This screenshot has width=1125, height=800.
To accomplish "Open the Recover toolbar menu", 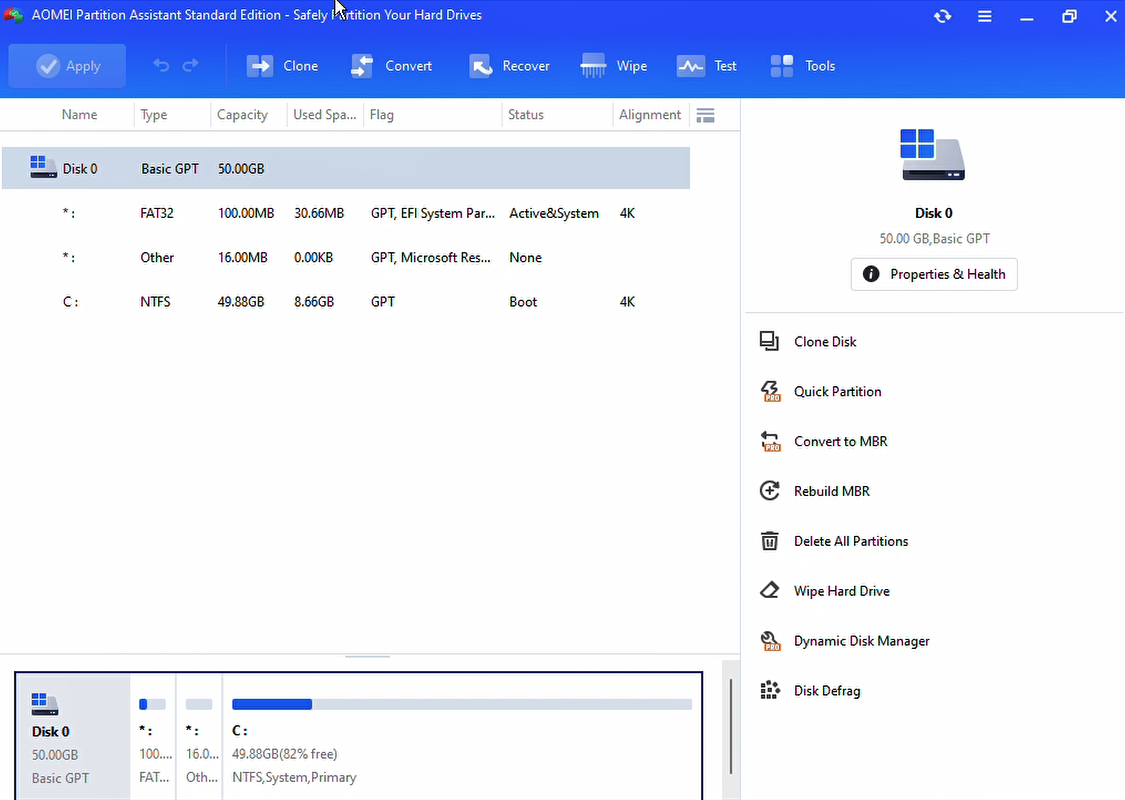I will click(x=509, y=66).
